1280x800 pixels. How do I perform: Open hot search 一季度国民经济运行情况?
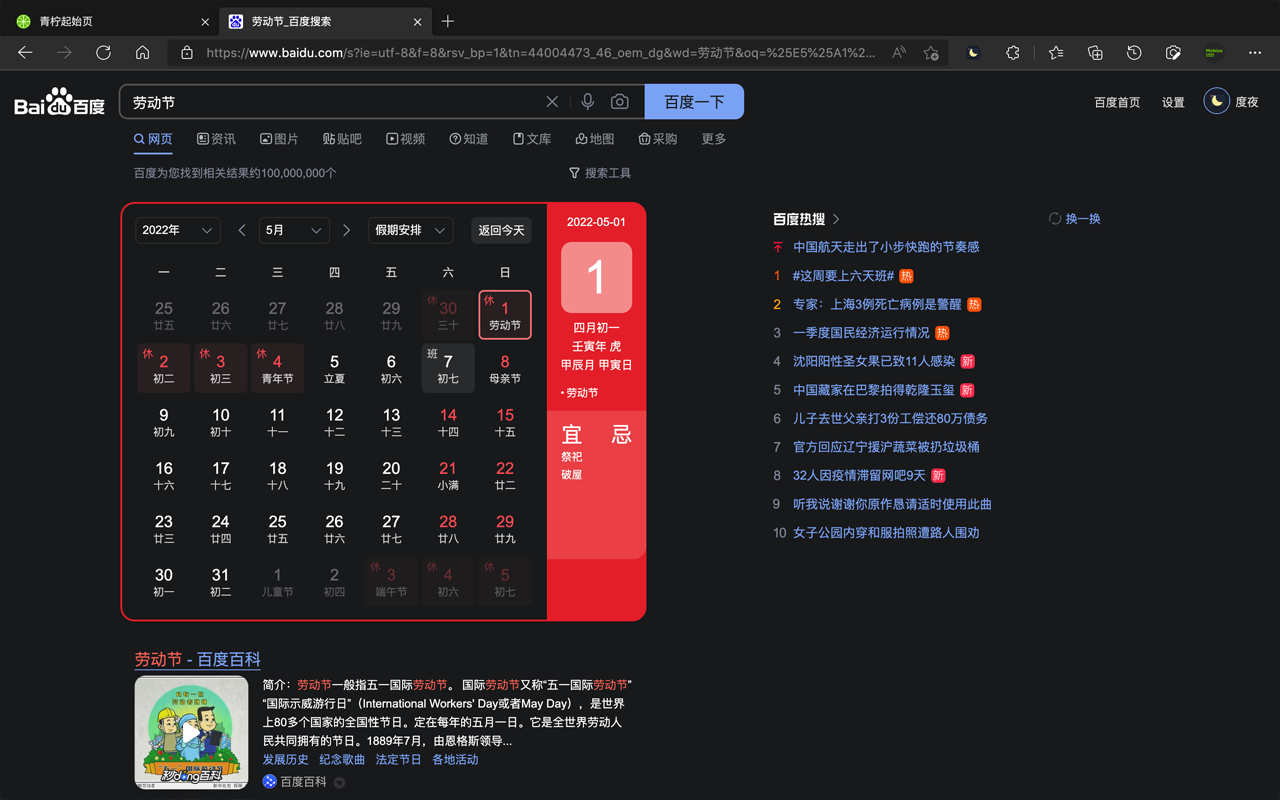[x=861, y=332]
